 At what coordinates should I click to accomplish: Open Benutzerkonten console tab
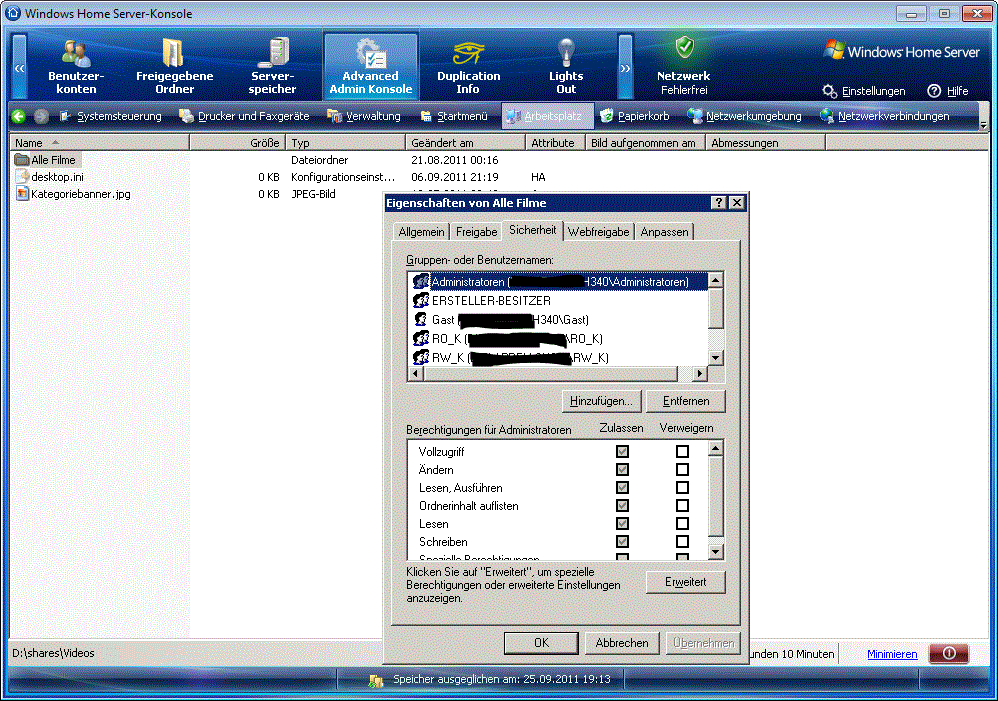(x=76, y=66)
